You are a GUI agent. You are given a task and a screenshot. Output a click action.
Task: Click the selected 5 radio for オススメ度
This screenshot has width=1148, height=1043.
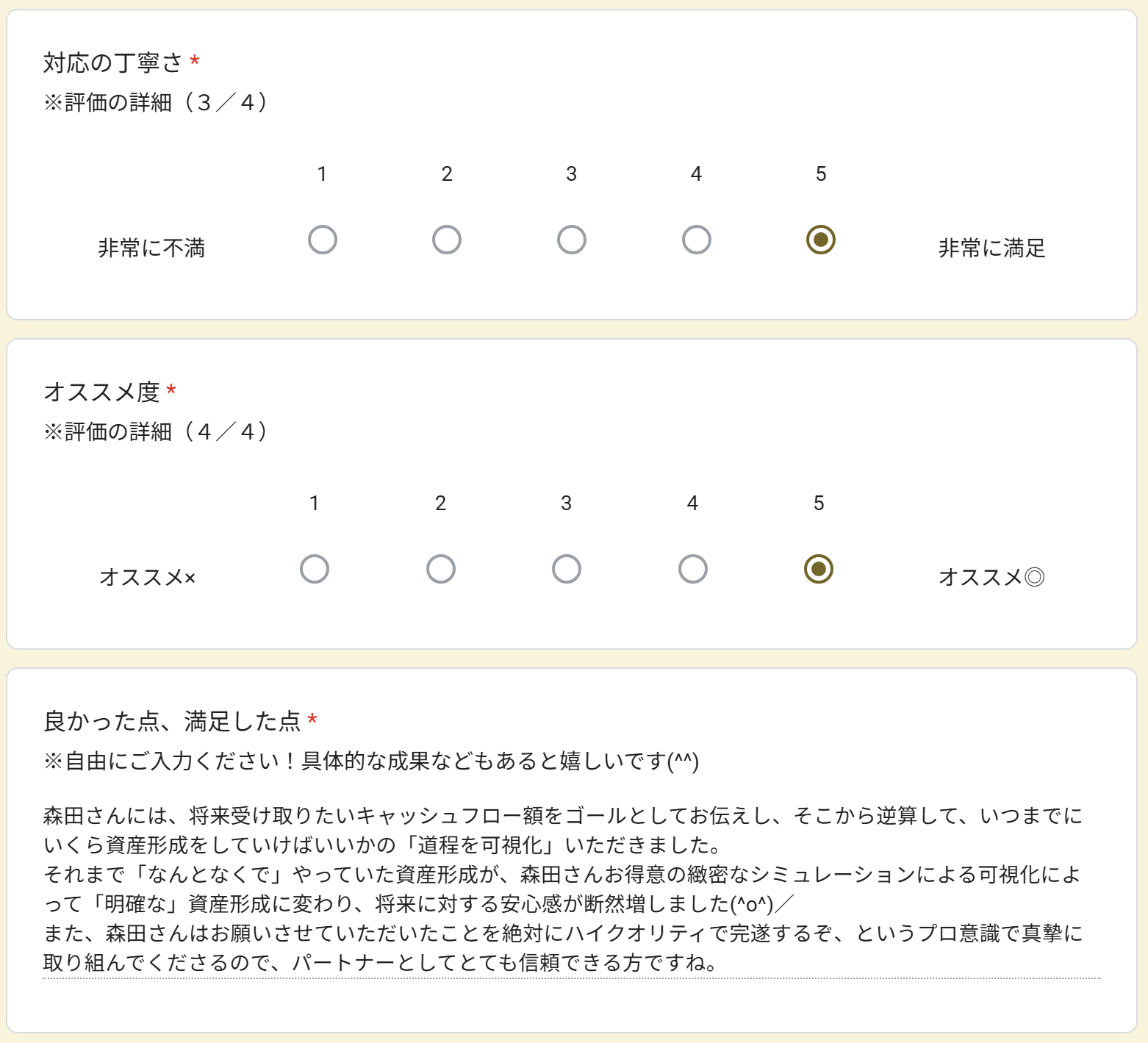click(x=819, y=569)
